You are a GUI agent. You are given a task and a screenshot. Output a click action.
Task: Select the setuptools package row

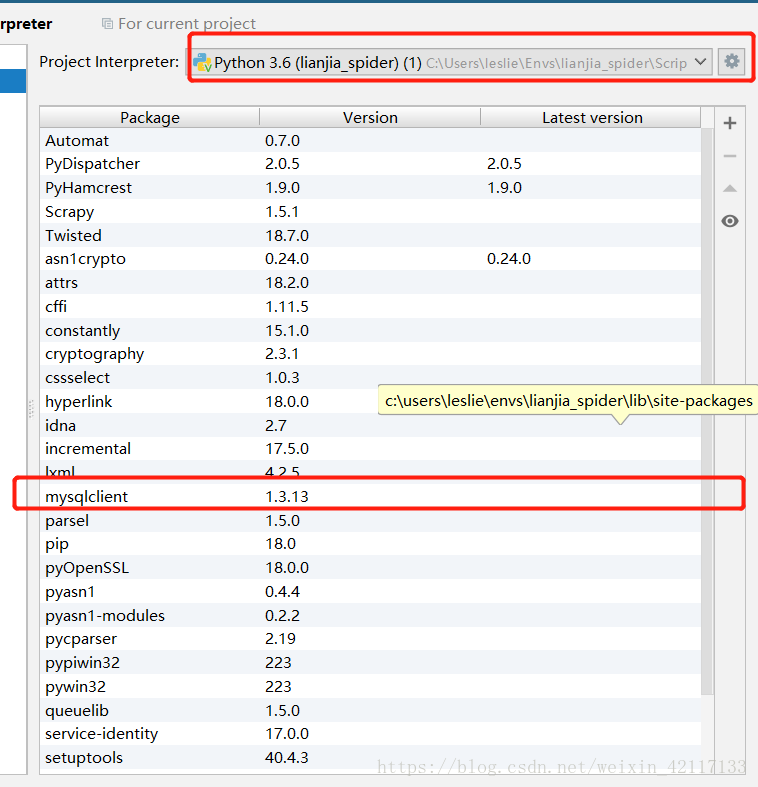(370, 758)
